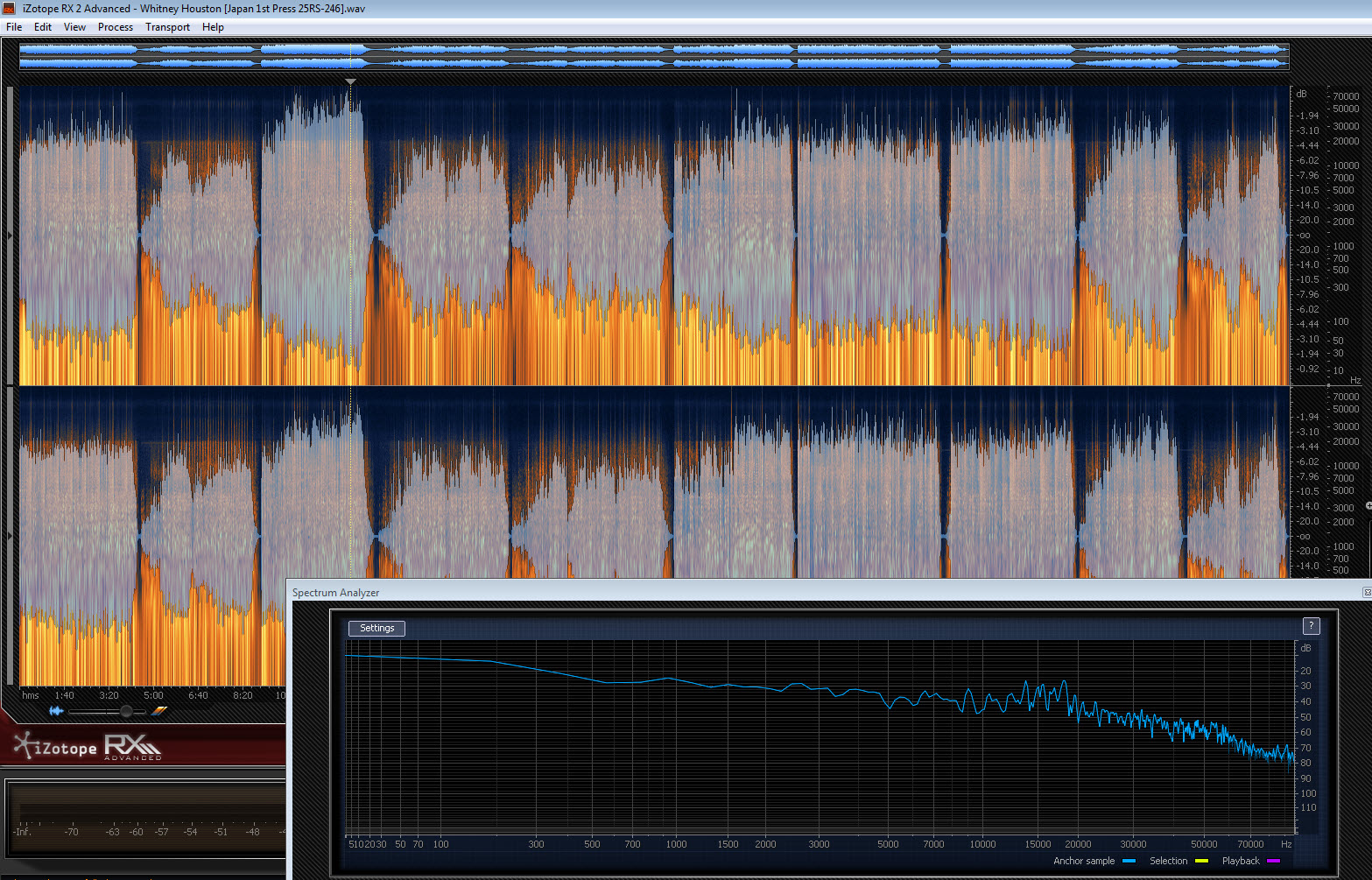
Task: Click the spectrogram icon right of zoom slider
Action: click(x=159, y=711)
